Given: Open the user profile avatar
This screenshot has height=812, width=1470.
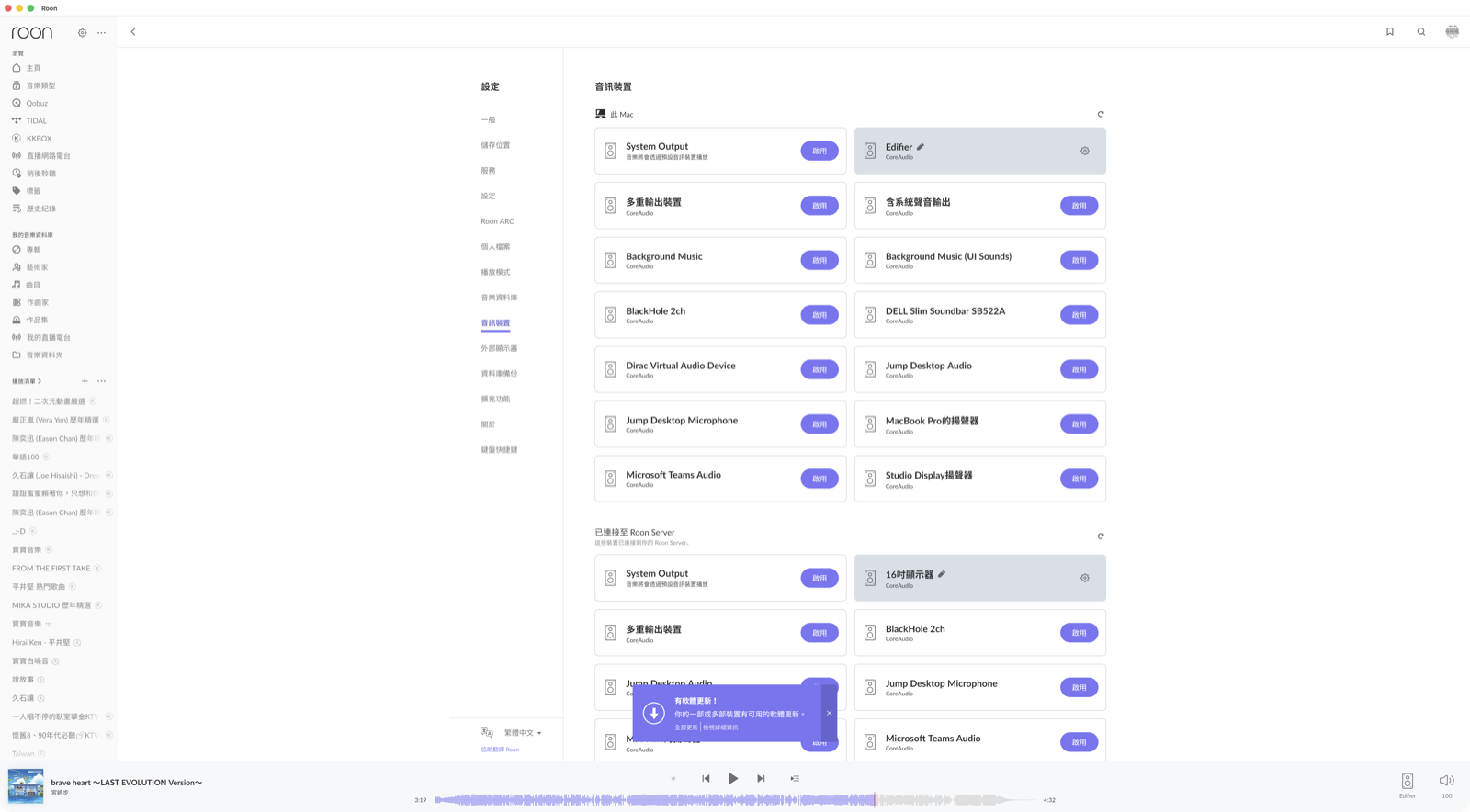Looking at the screenshot, I should [x=1453, y=32].
